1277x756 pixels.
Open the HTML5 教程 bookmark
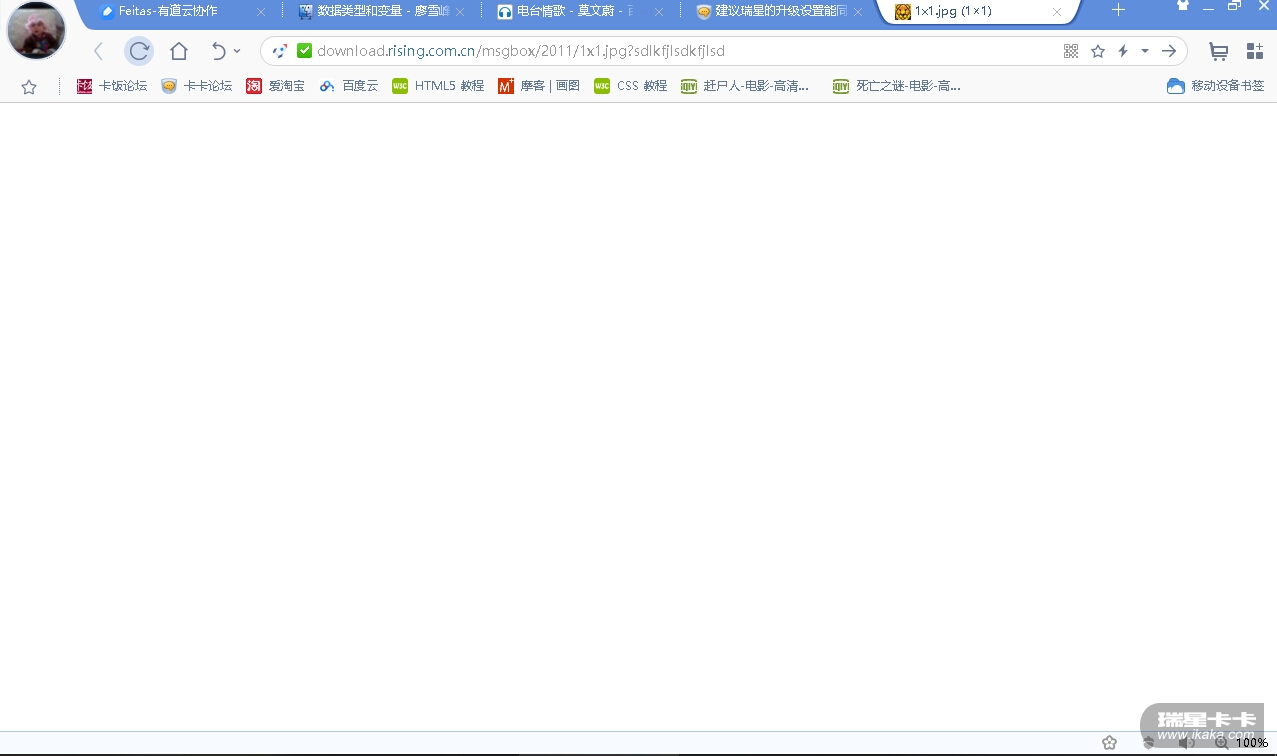(x=438, y=86)
